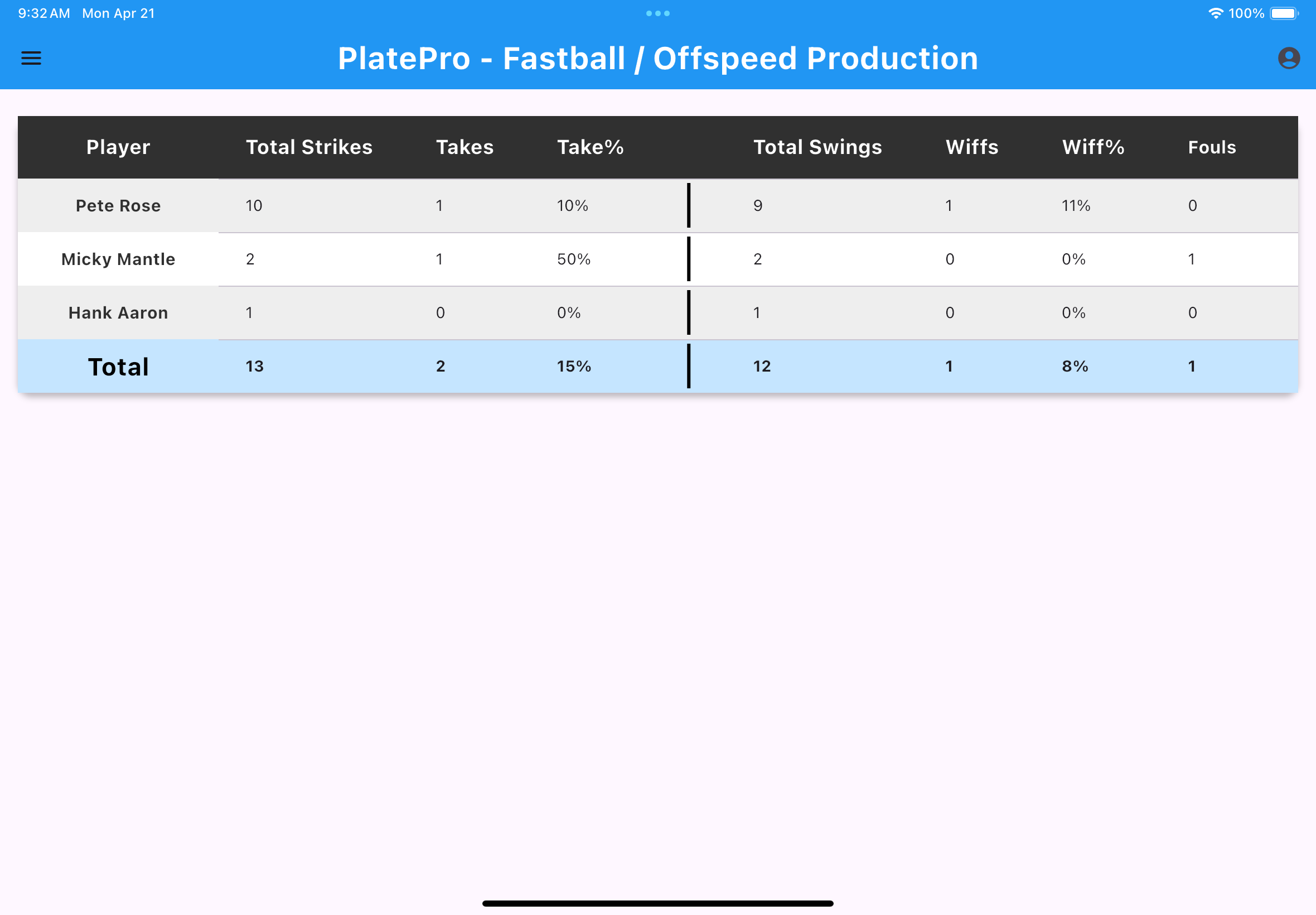Image resolution: width=1316 pixels, height=915 pixels.
Task: Tap the 100% battery percentage label
Action: click(x=1247, y=13)
